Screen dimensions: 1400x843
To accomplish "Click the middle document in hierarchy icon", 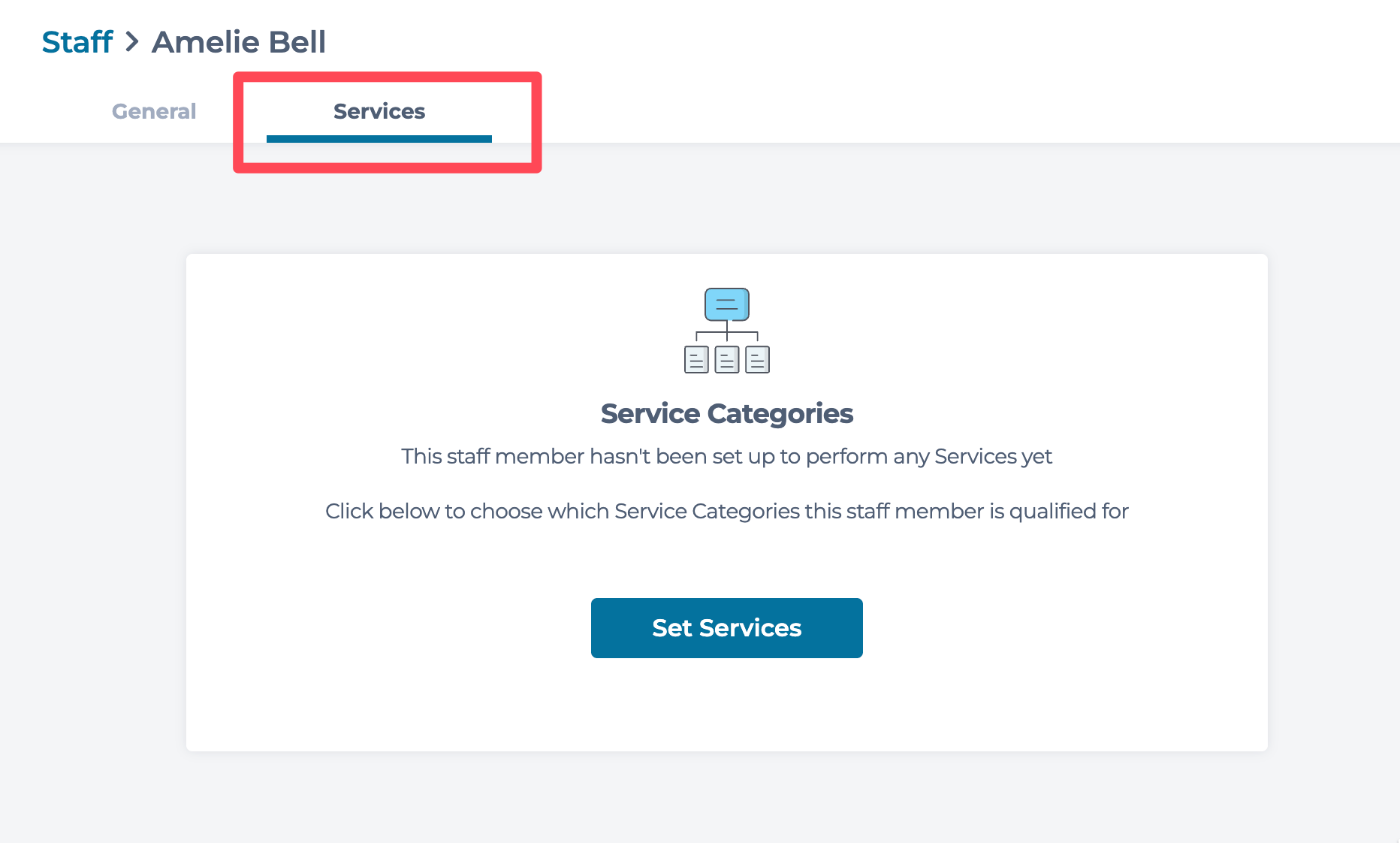I will (727, 360).
